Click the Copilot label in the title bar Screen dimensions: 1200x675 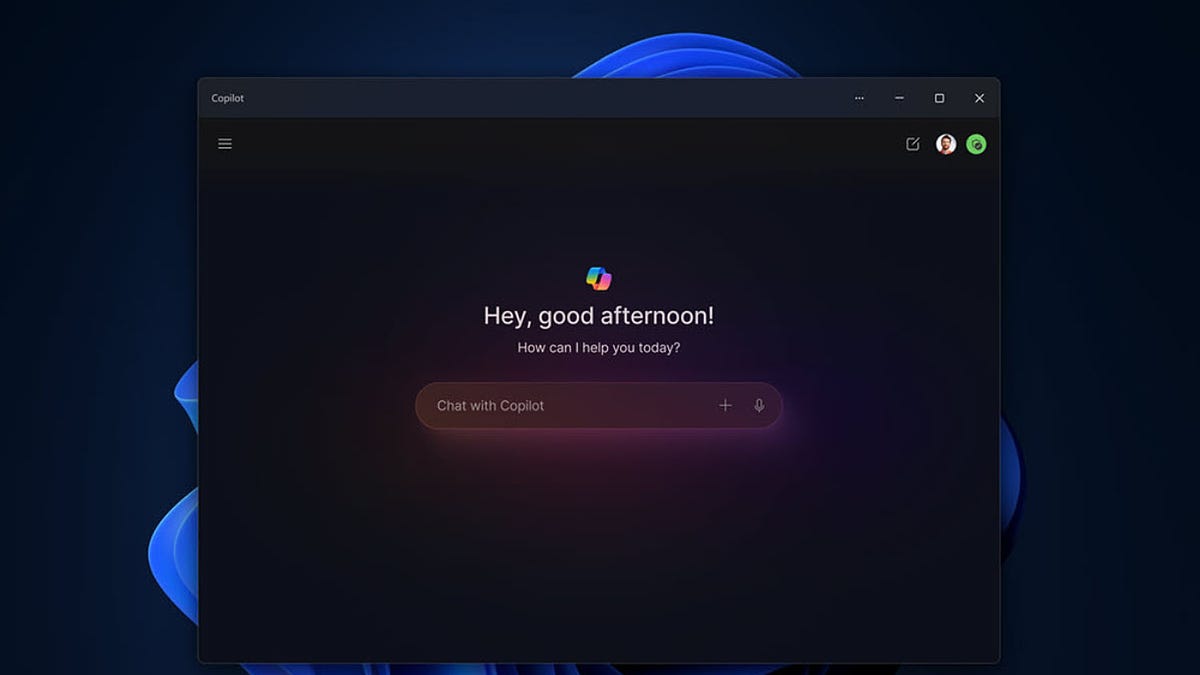coord(227,98)
